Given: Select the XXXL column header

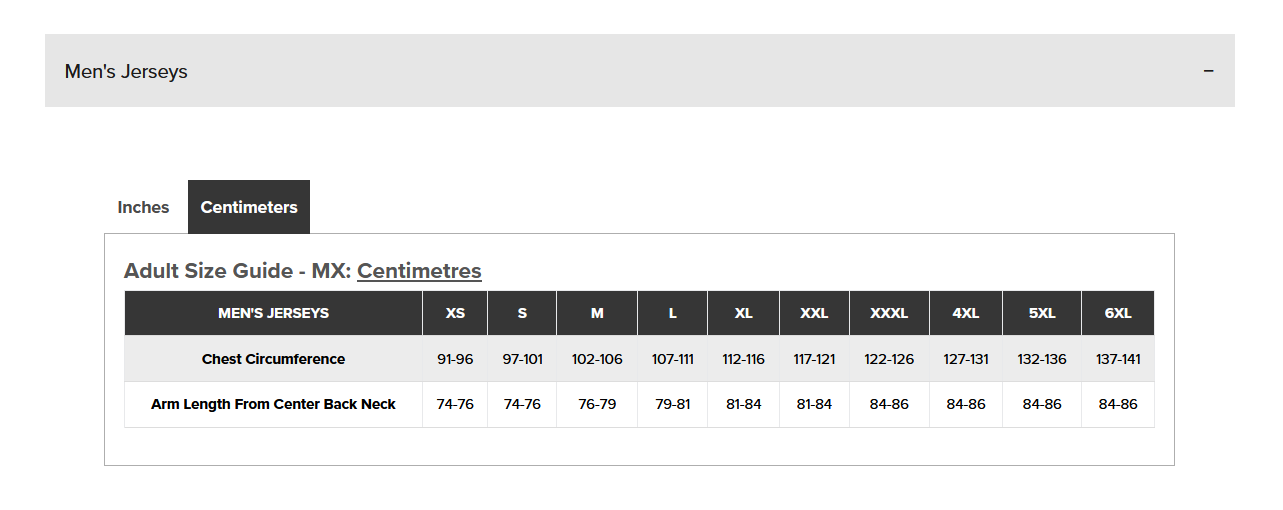Looking at the screenshot, I should pyautogui.click(x=889, y=313).
